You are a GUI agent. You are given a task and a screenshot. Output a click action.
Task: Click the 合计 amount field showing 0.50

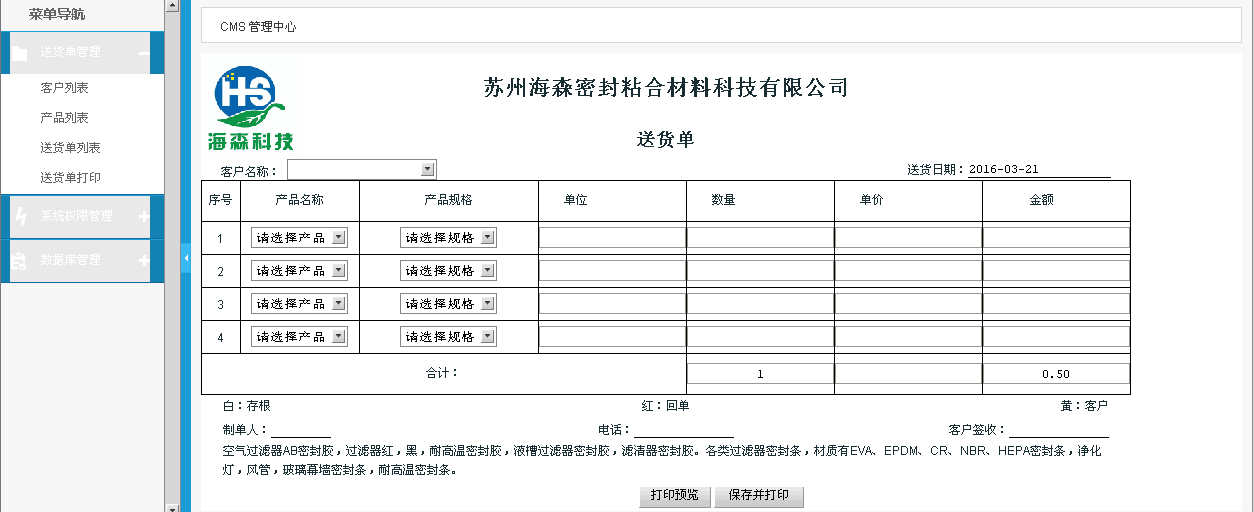point(1056,374)
